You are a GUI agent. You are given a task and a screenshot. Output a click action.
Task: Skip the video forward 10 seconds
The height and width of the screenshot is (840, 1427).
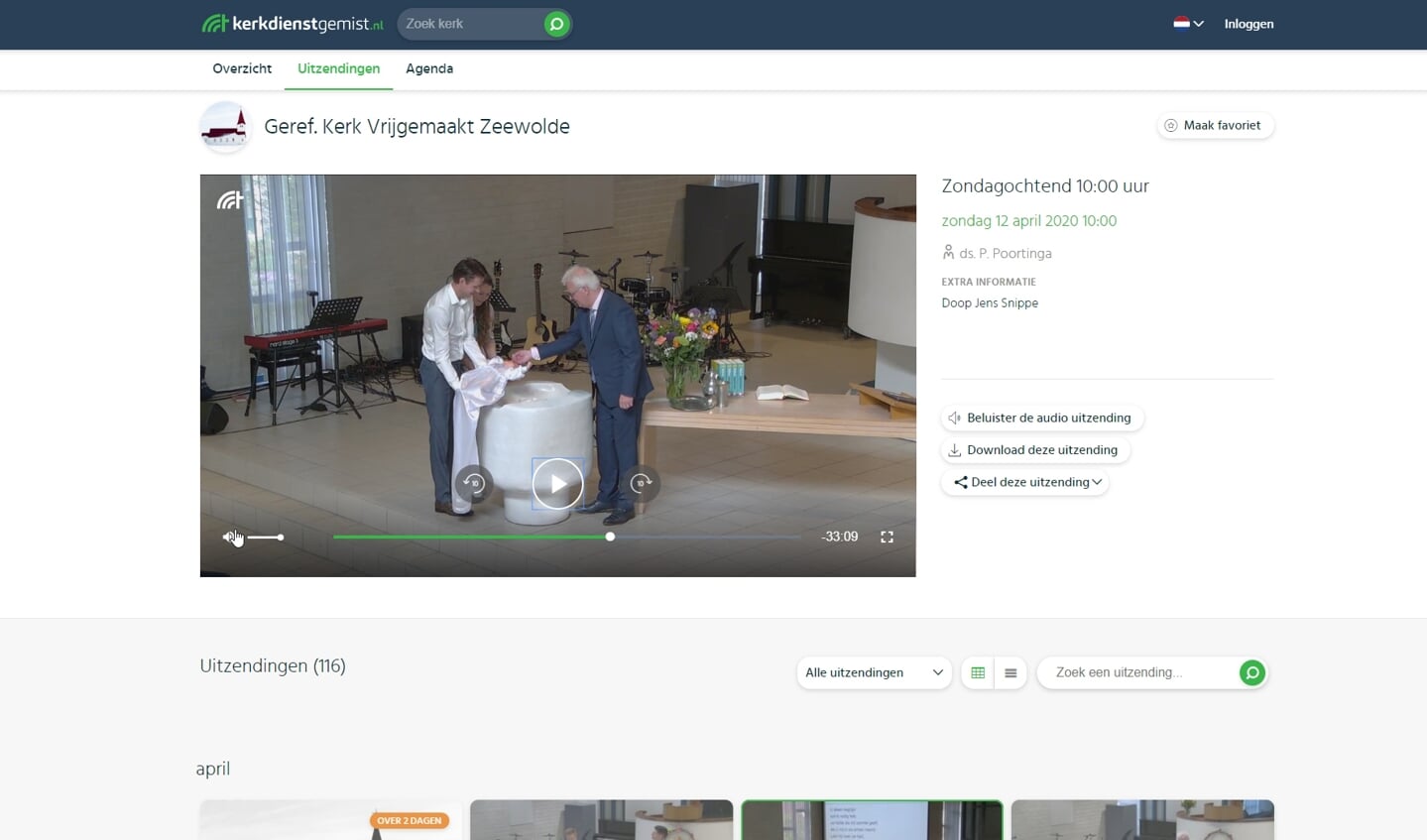coord(641,484)
